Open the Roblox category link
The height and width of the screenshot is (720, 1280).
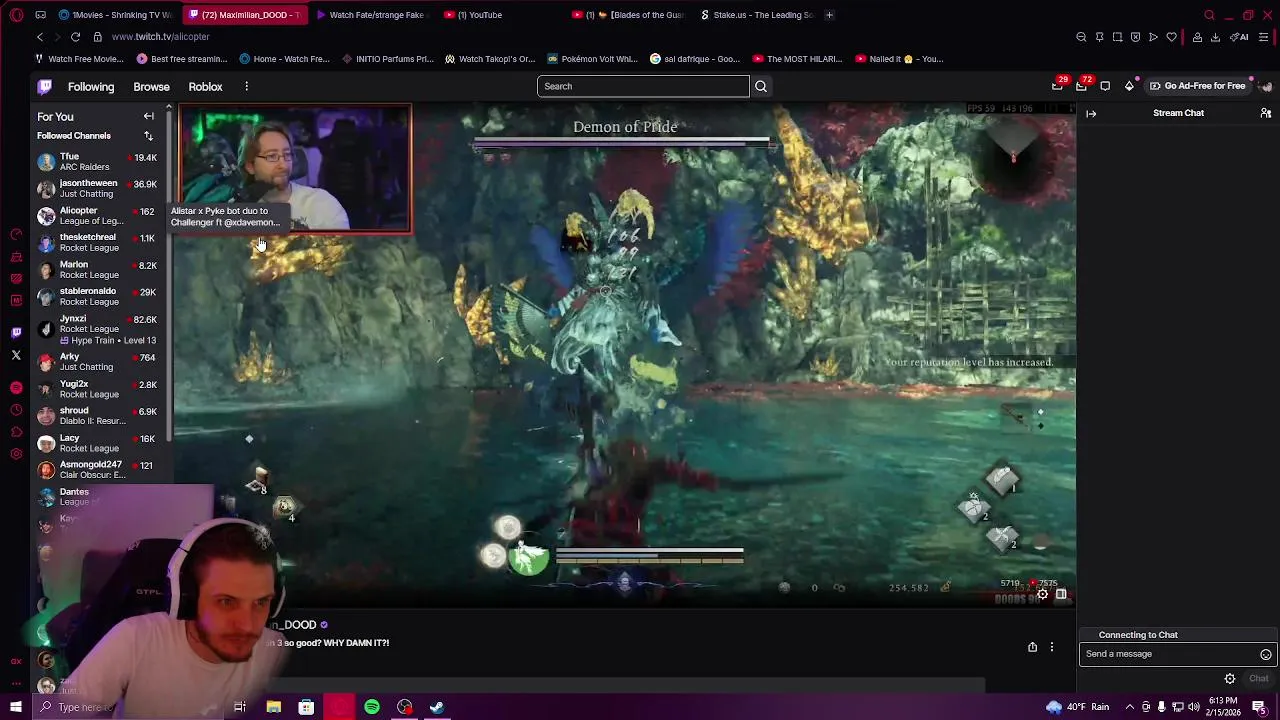pyautogui.click(x=206, y=87)
